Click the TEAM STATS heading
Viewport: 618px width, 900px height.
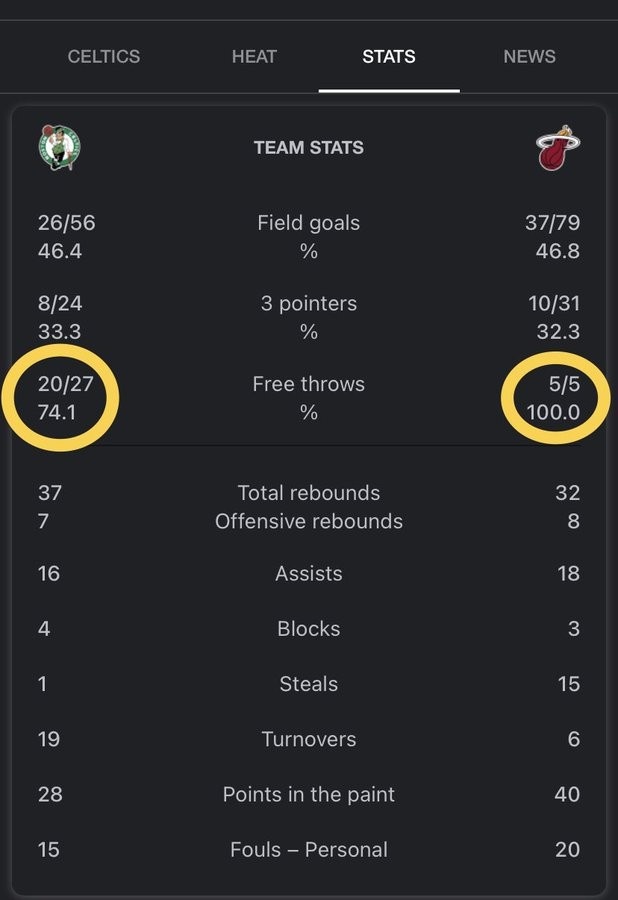tap(309, 148)
